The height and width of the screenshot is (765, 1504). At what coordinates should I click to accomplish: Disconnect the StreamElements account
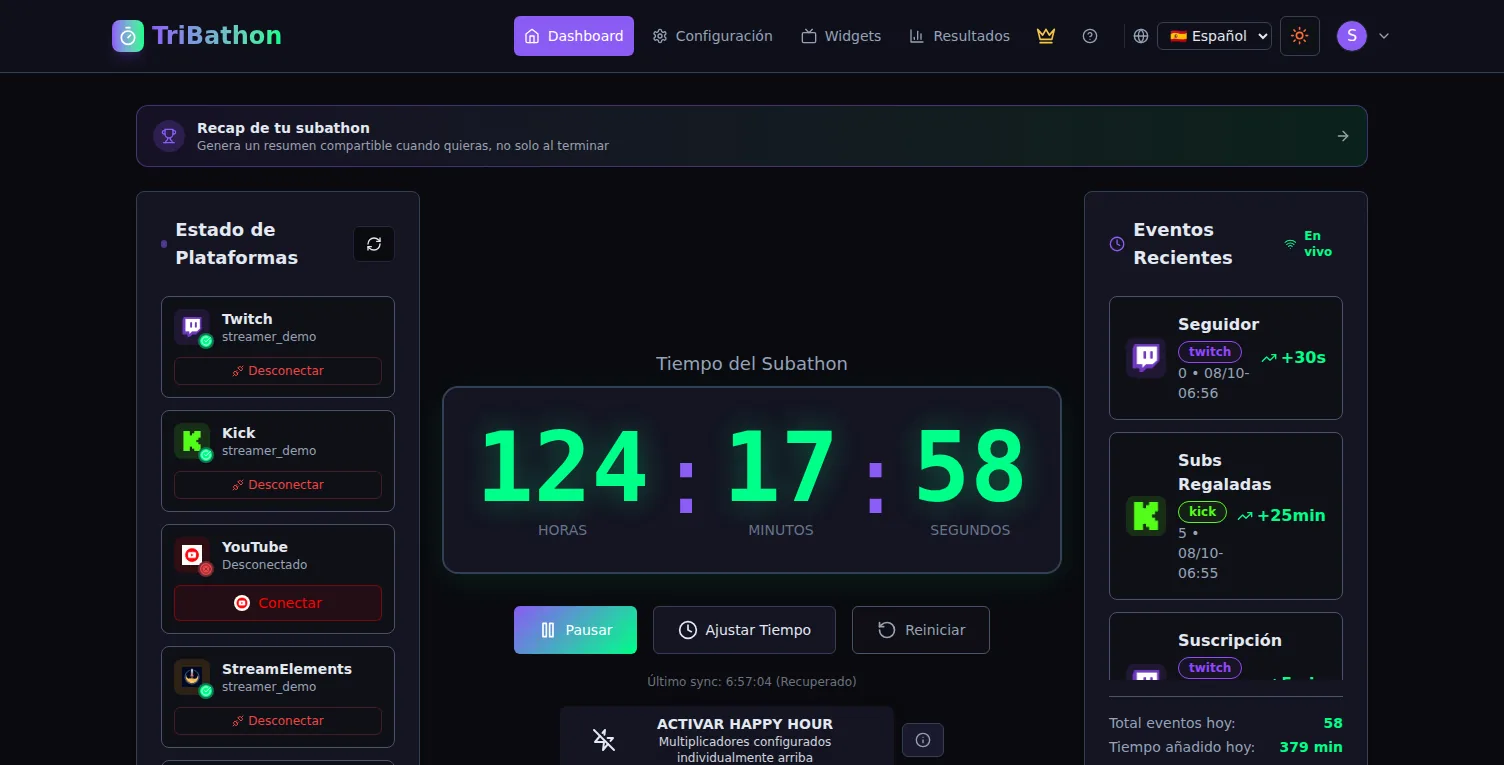278,721
